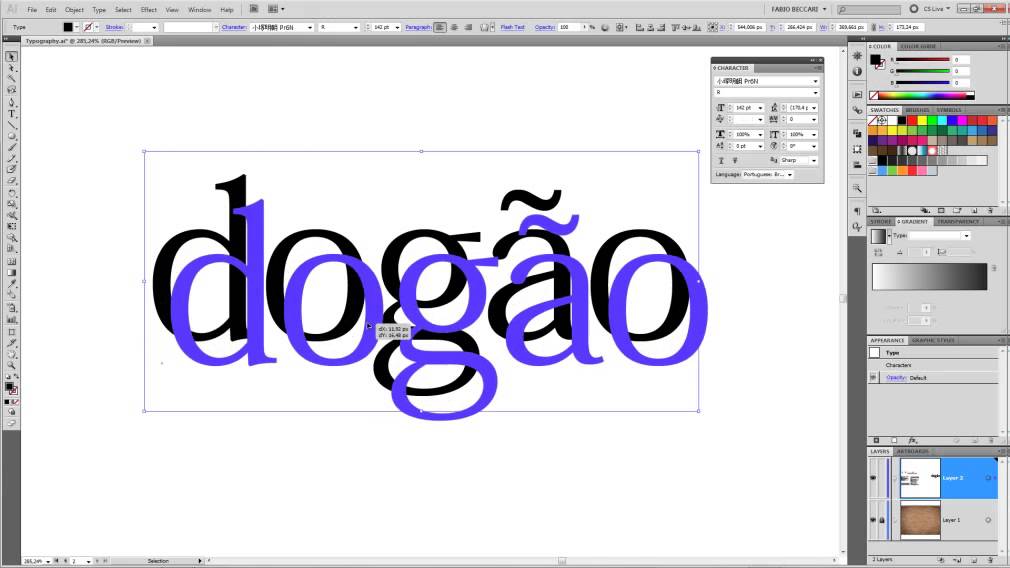Open font family dropdown in Character panel
Image resolution: width=1010 pixels, height=568 pixels.
coord(815,81)
